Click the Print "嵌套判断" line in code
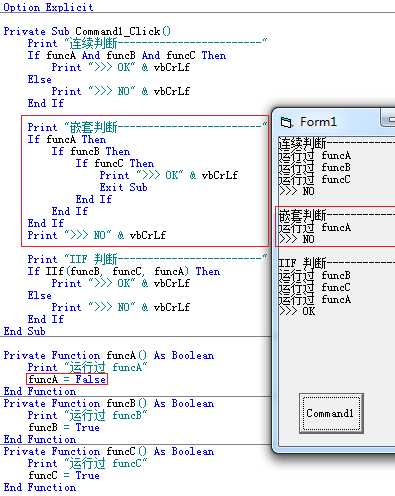 pos(147,127)
